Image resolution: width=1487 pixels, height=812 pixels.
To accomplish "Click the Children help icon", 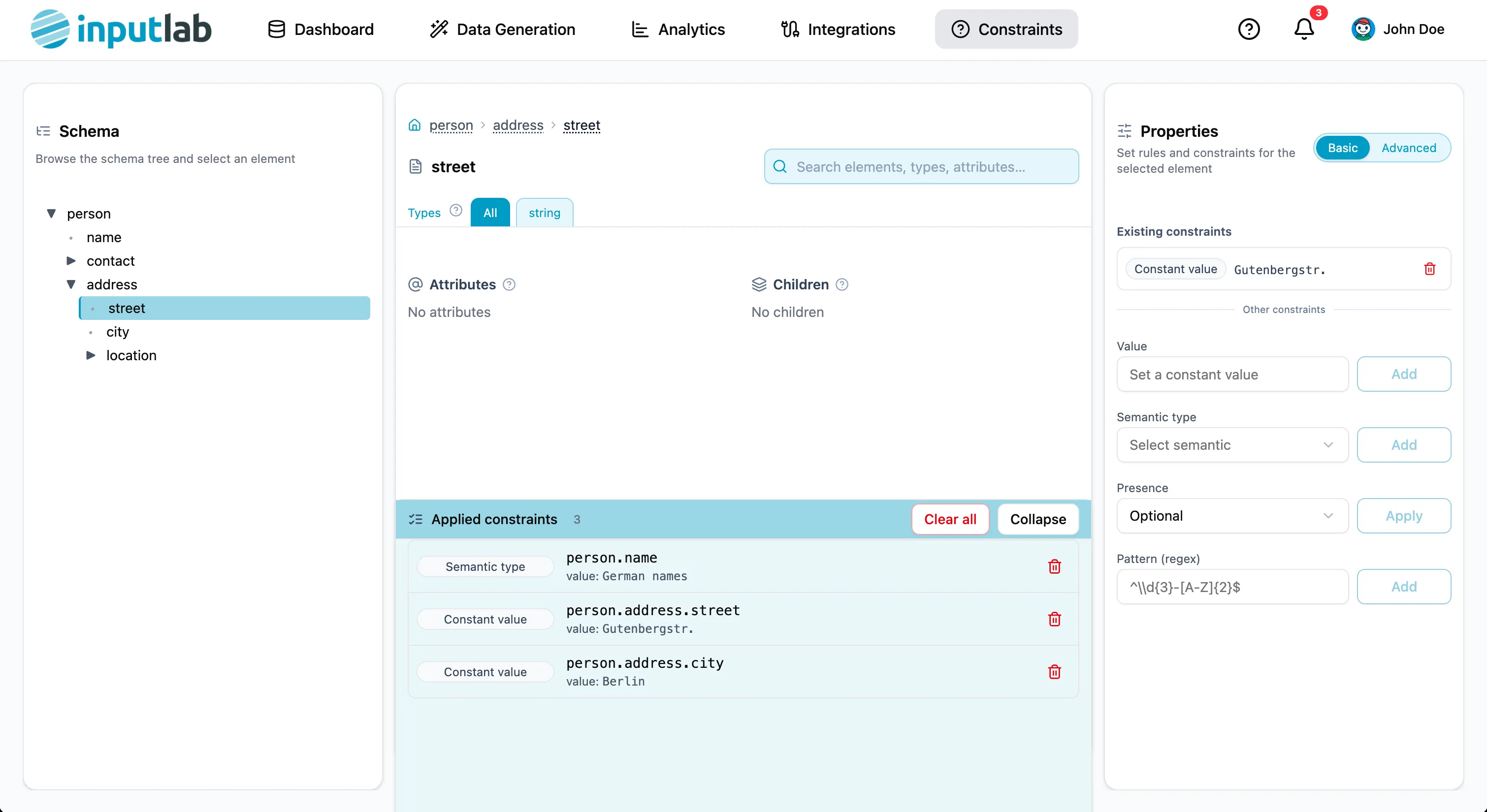I will click(x=841, y=284).
